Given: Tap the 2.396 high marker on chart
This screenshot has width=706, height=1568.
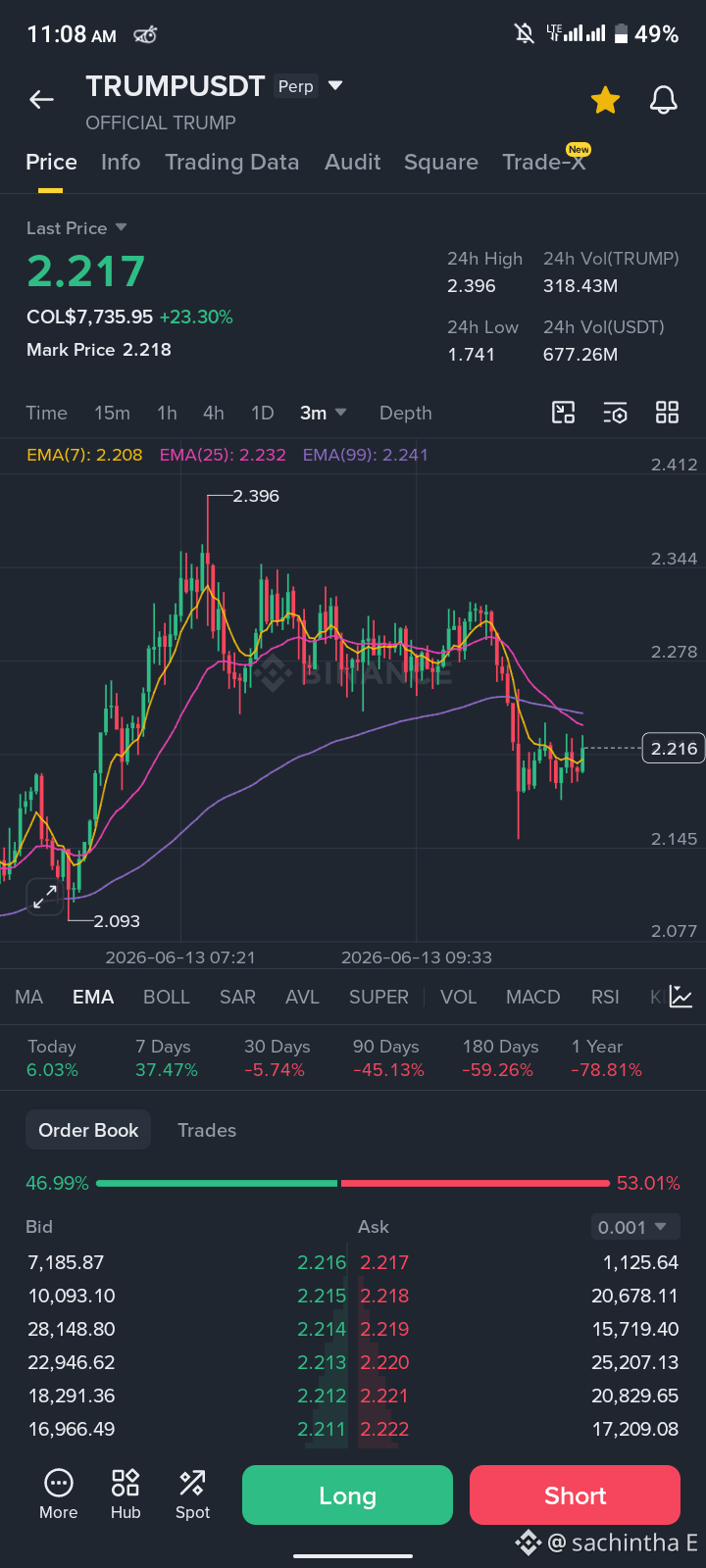Looking at the screenshot, I should click(256, 496).
